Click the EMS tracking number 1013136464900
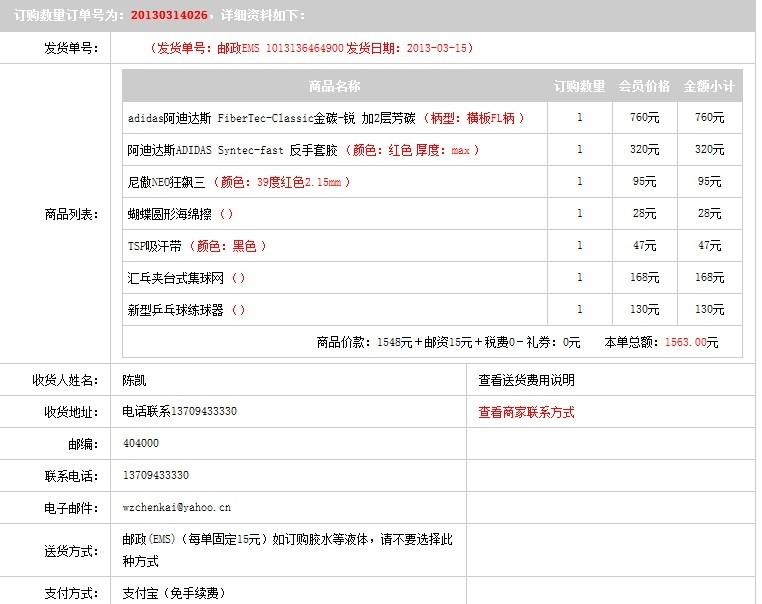Viewport: 762px width, 604px height. click(305, 48)
